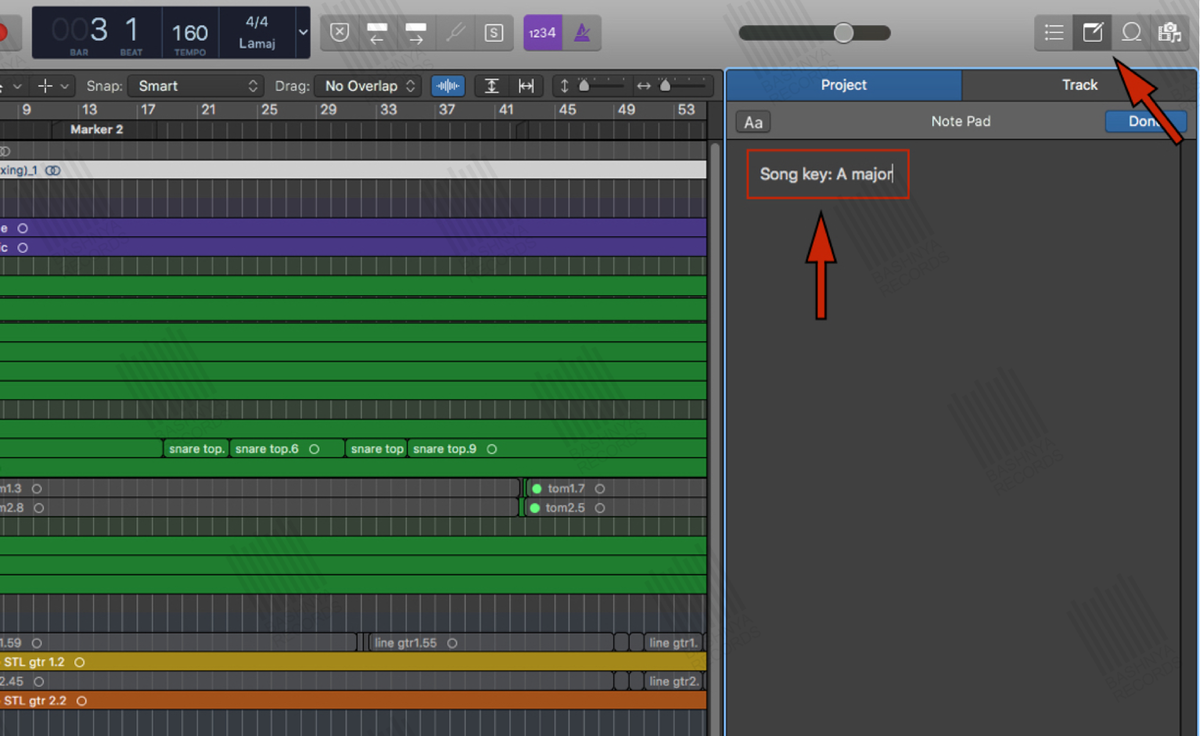Open the Loop Browser icon

click(1131, 33)
